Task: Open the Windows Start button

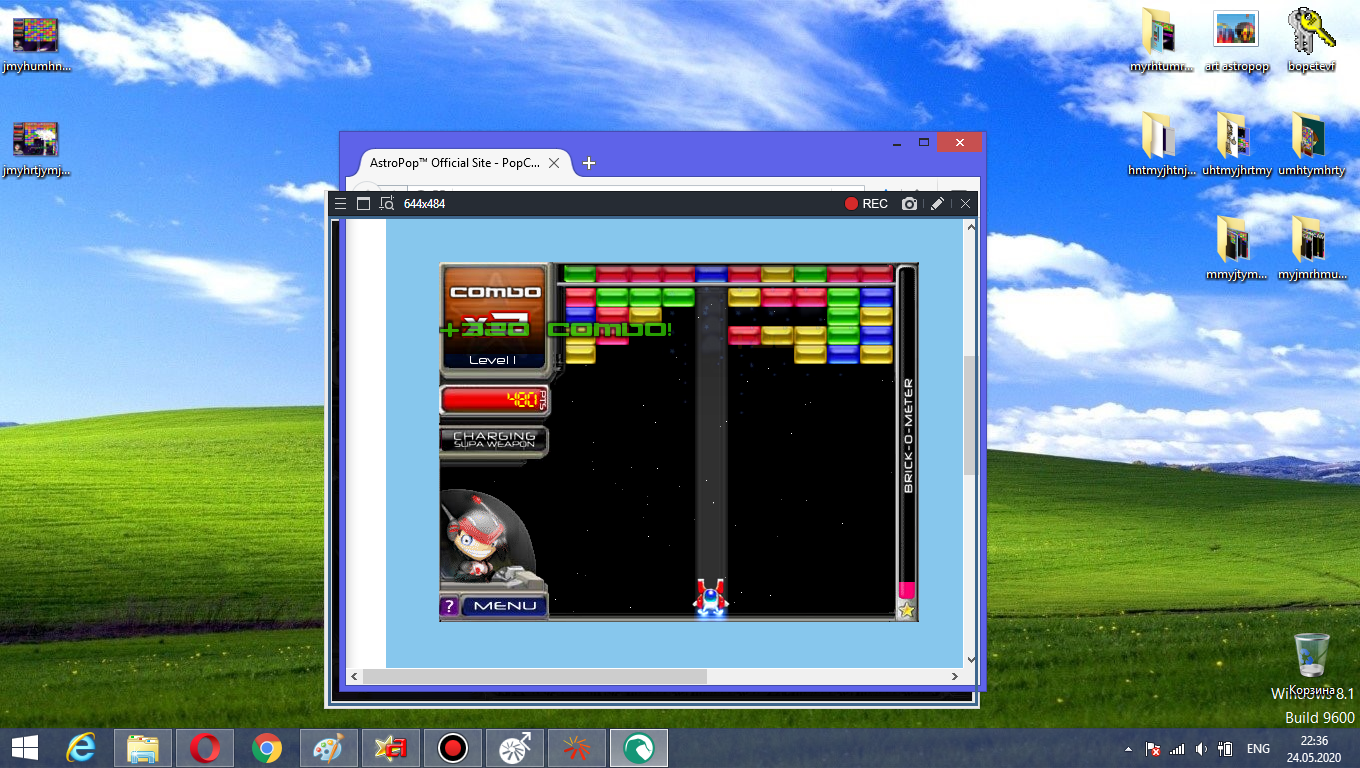Action: click(25, 747)
